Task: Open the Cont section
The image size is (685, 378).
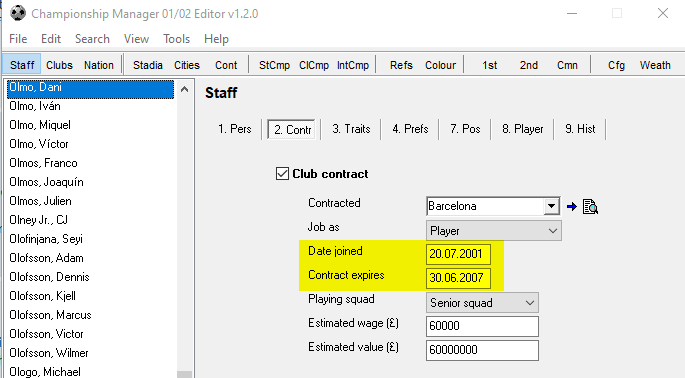Action: (226, 65)
